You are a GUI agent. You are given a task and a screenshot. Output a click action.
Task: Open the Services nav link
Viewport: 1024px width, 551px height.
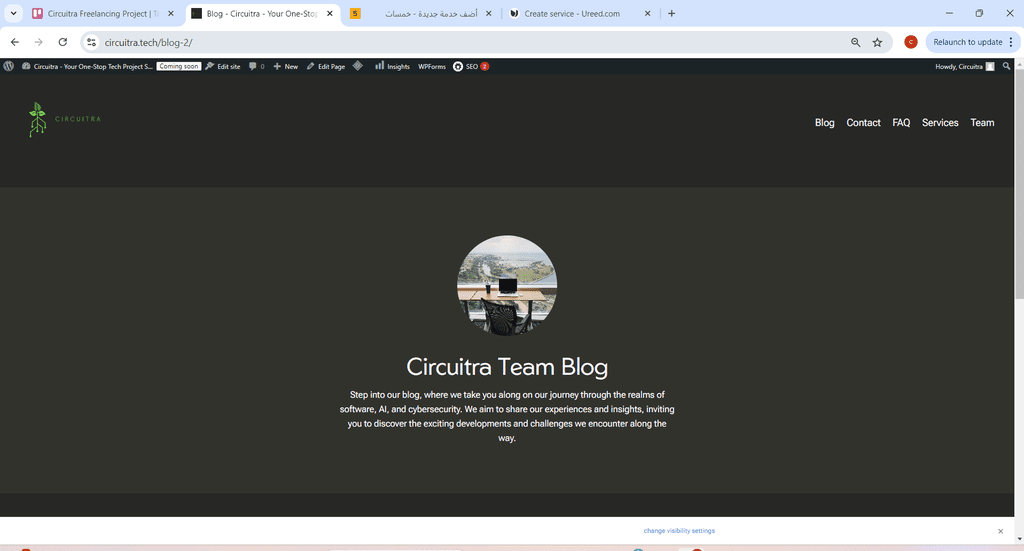coord(940,123)
